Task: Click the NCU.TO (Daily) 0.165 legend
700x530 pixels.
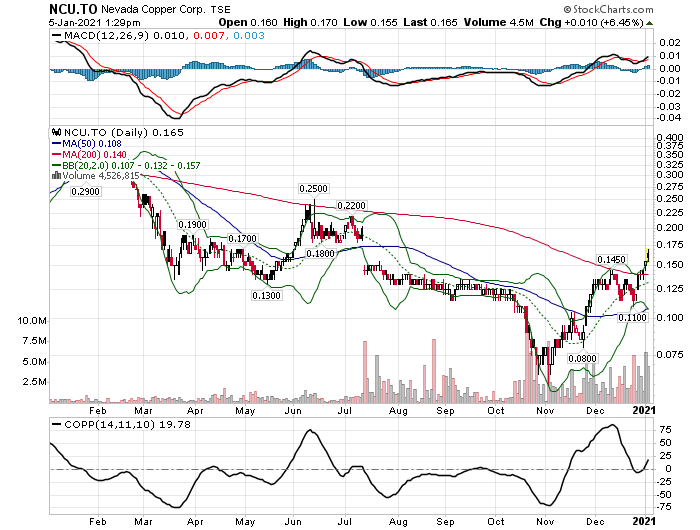Action: point(124,133)
